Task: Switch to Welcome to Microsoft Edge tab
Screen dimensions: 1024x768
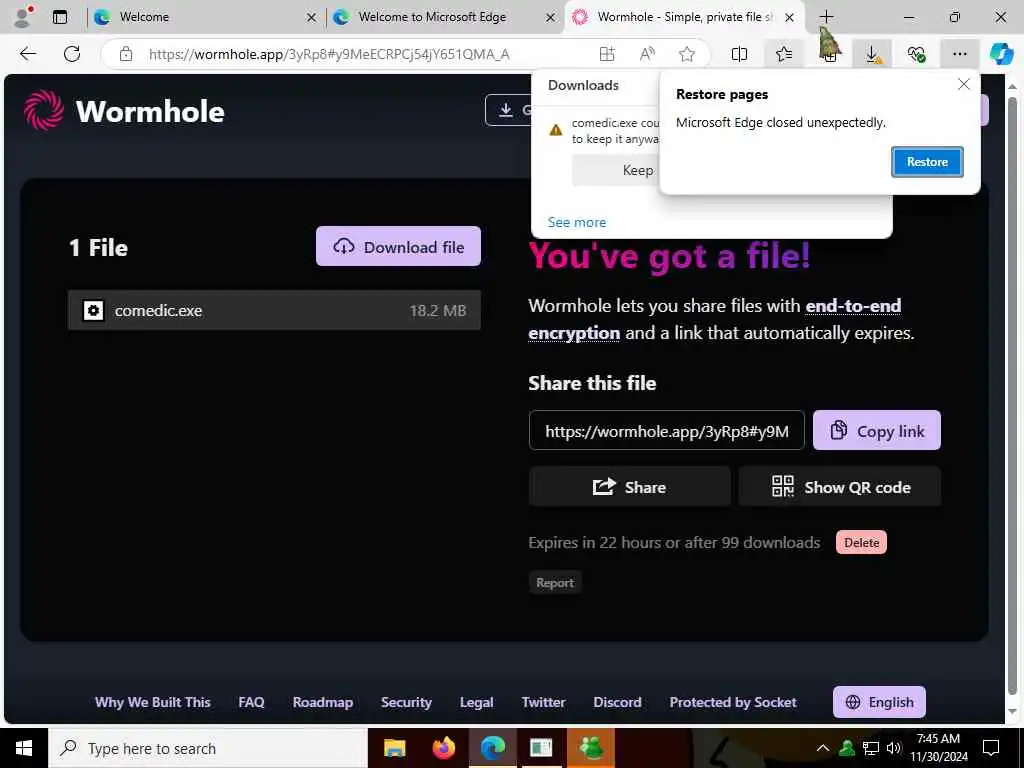Action: click(444, 17)
